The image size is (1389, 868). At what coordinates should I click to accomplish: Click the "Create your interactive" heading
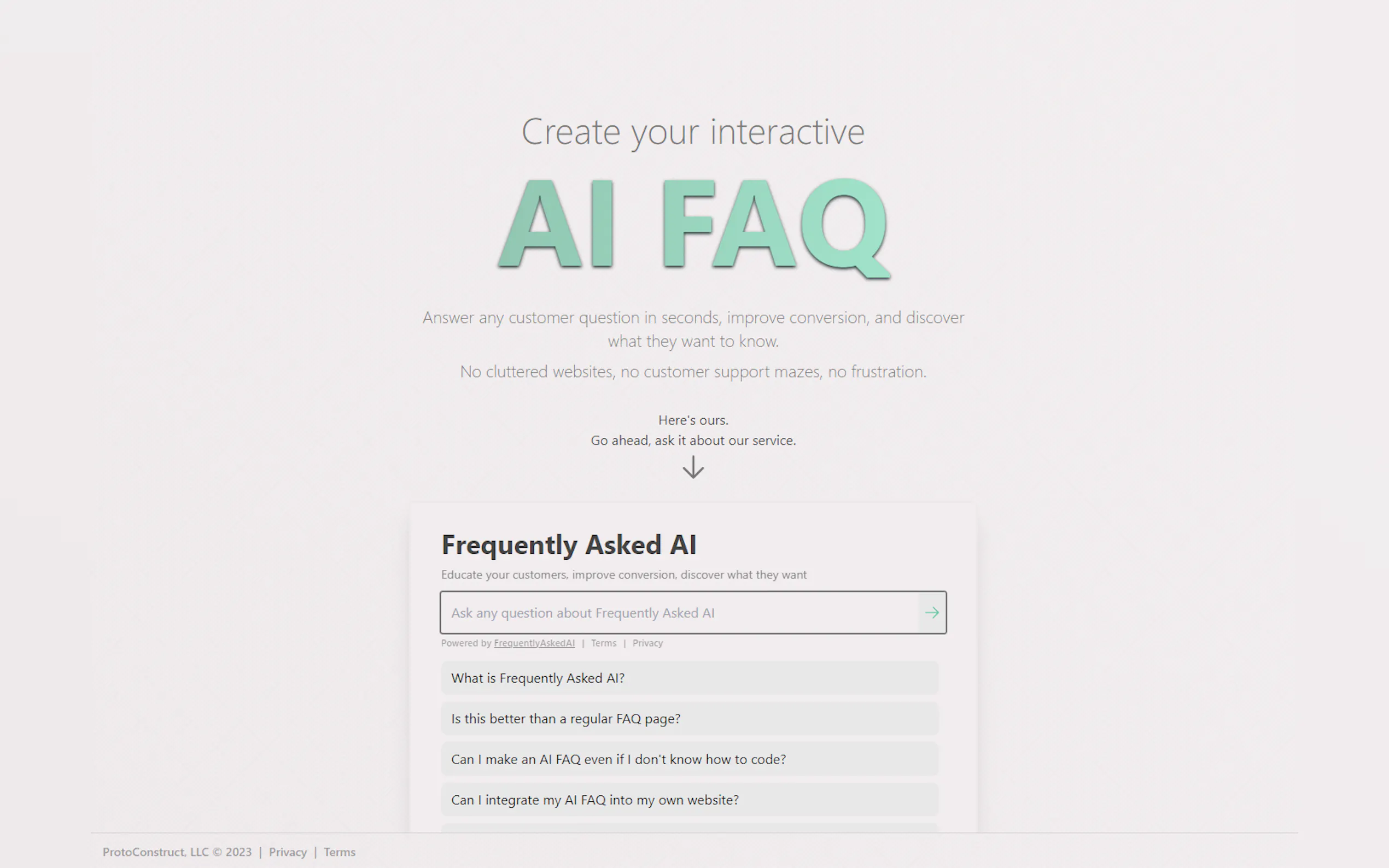click(x=693, y=132)
